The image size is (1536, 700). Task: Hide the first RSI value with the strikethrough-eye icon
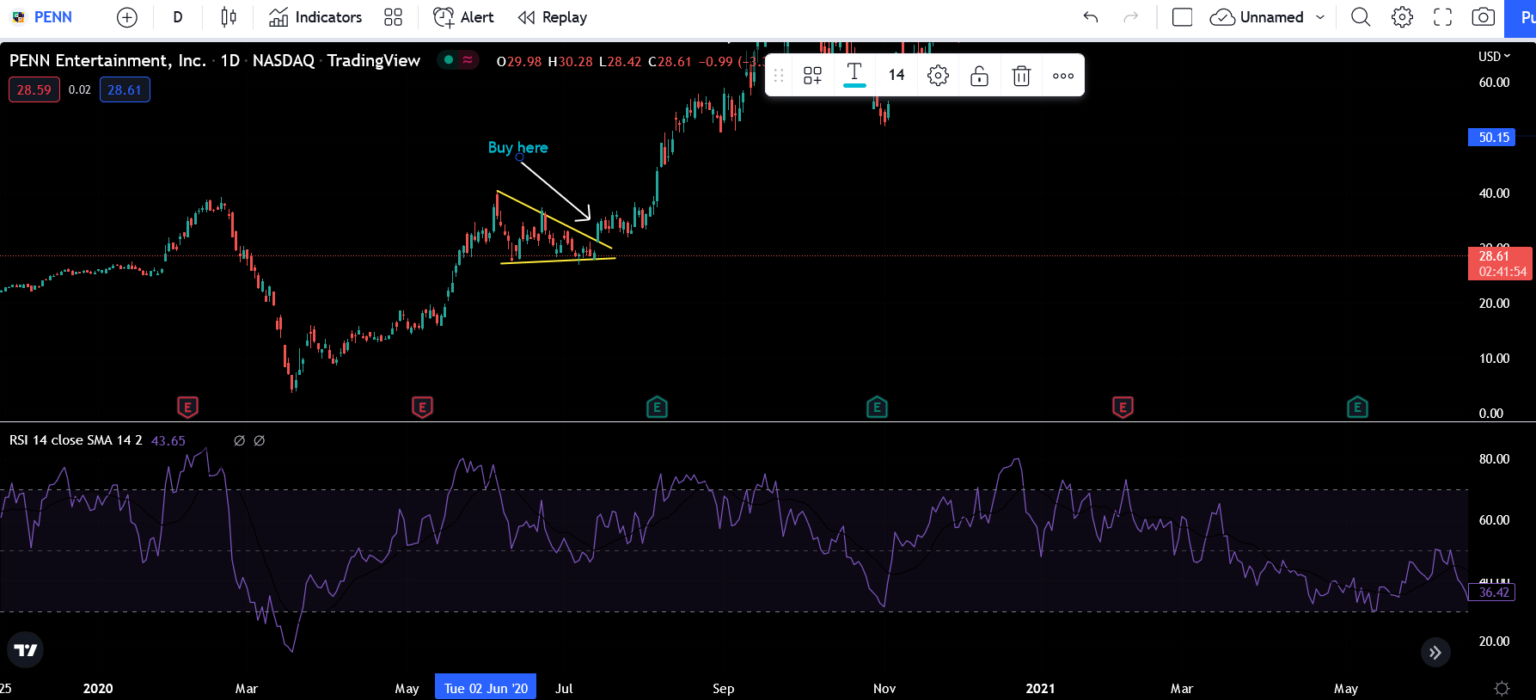coord(238,440)
